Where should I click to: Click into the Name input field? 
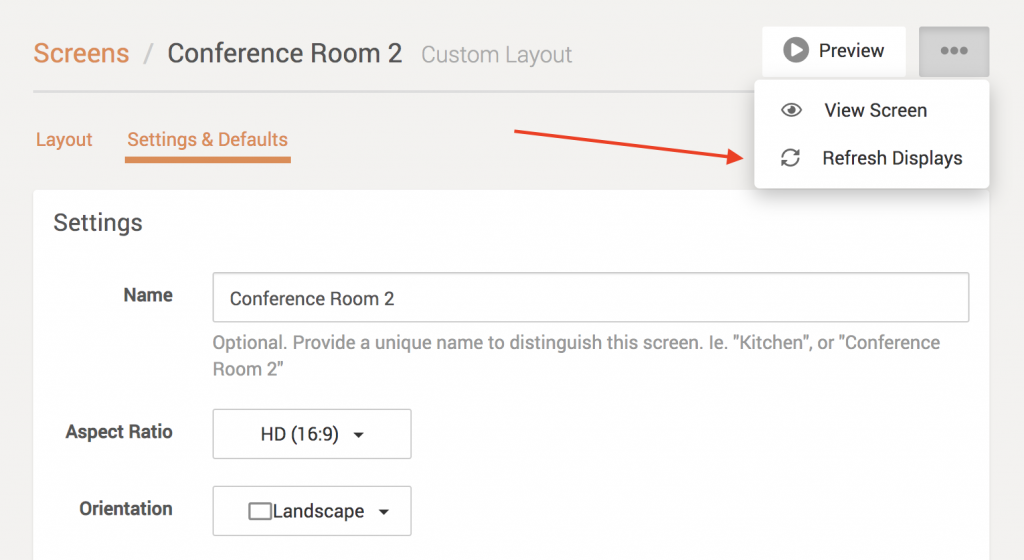pos(590,298)
